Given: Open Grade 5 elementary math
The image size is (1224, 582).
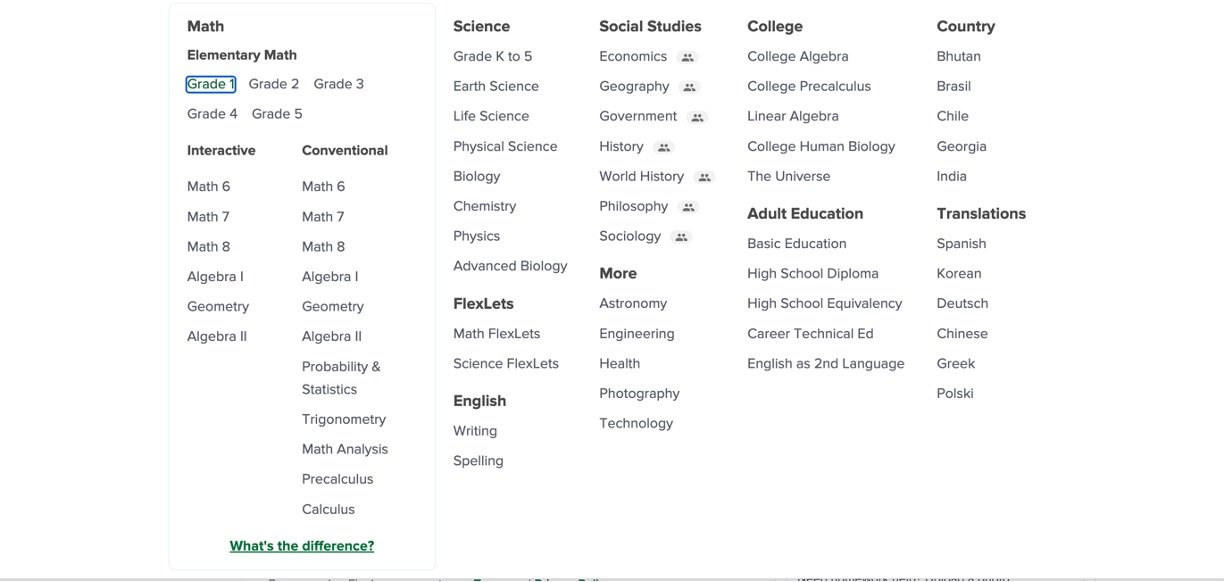Looking at the screenshot, I should click(x=277, y=114).
